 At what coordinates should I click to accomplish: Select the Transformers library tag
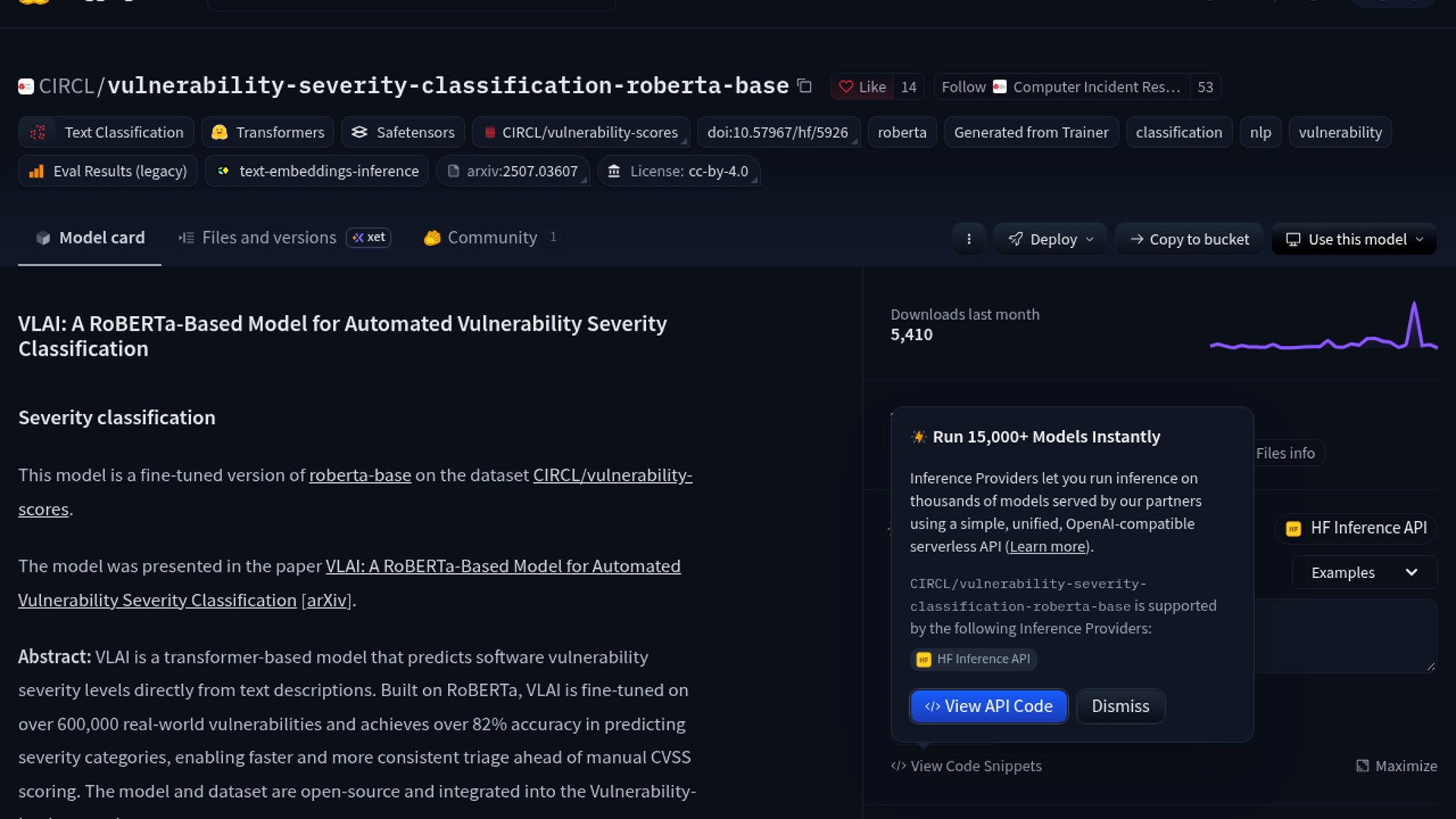268,132
